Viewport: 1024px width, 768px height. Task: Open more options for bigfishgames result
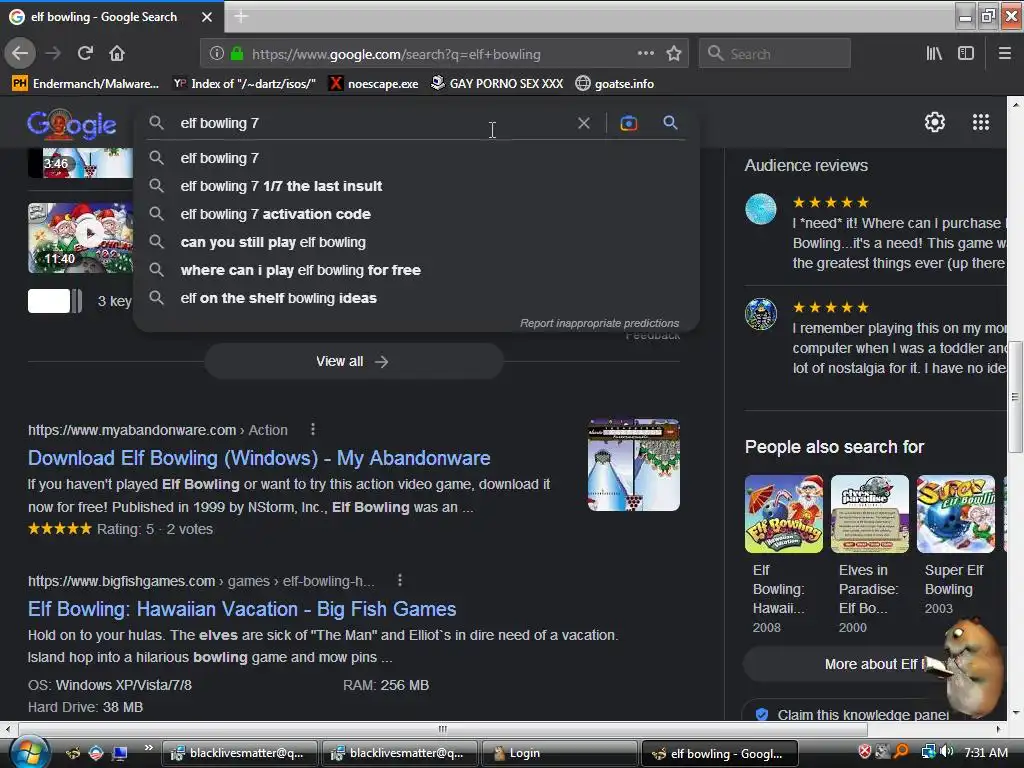tap(400, 580)
